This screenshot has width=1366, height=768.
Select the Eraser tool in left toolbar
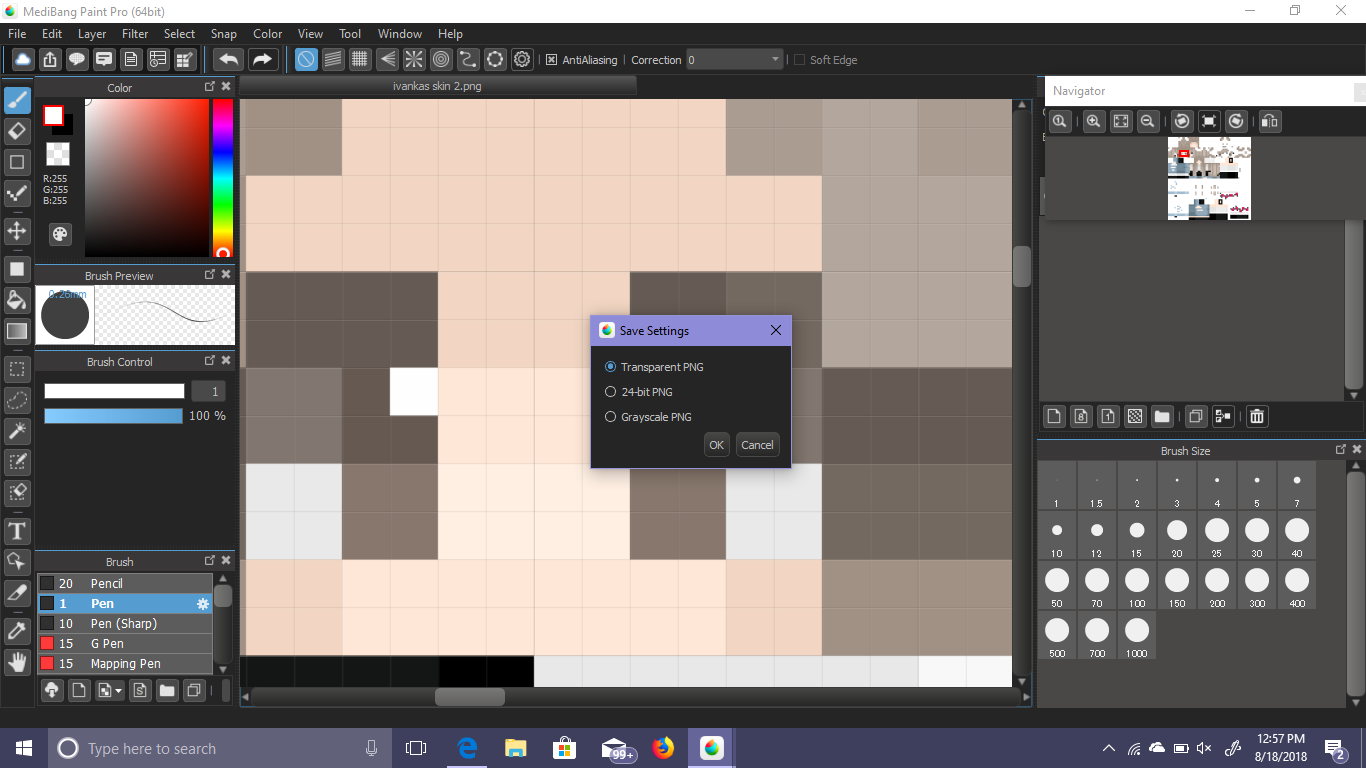pos(17,131)
